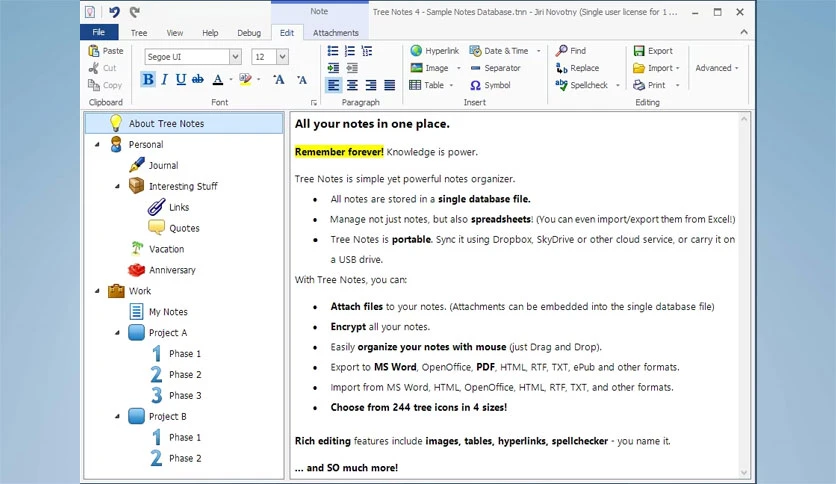This screenshot has height=484, width=836.
Task: Click the Print button
Action: click(649, 85)
